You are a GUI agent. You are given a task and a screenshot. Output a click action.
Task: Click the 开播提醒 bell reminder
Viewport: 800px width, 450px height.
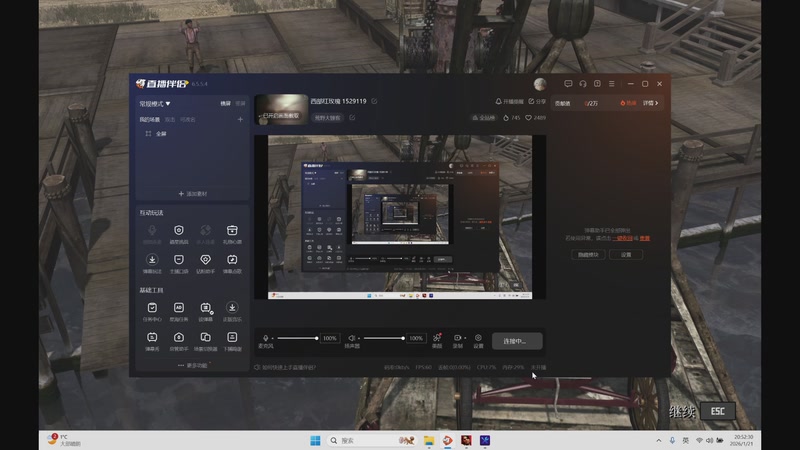509,102
